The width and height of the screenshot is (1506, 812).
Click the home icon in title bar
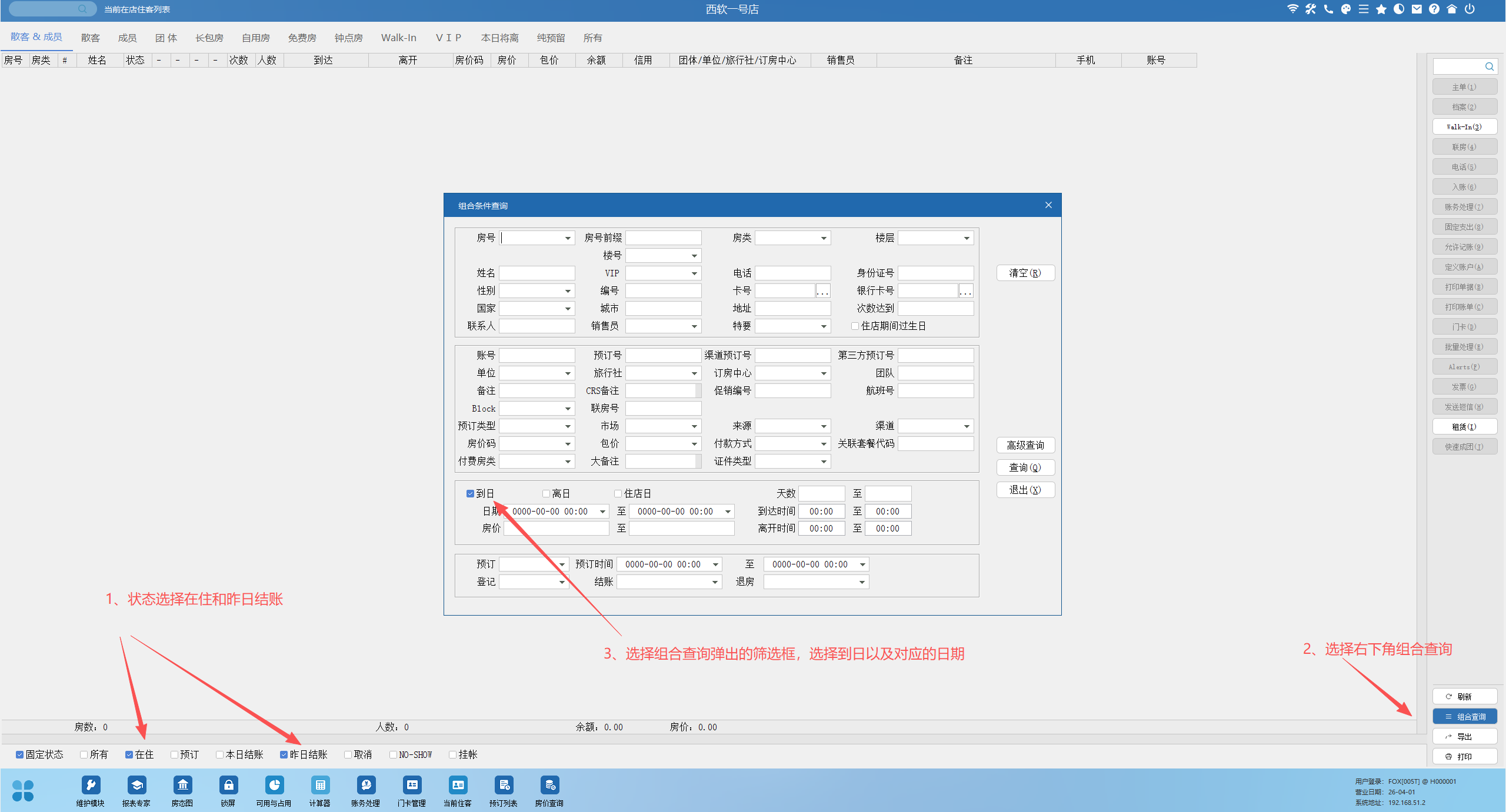[x=1452, y=9]
